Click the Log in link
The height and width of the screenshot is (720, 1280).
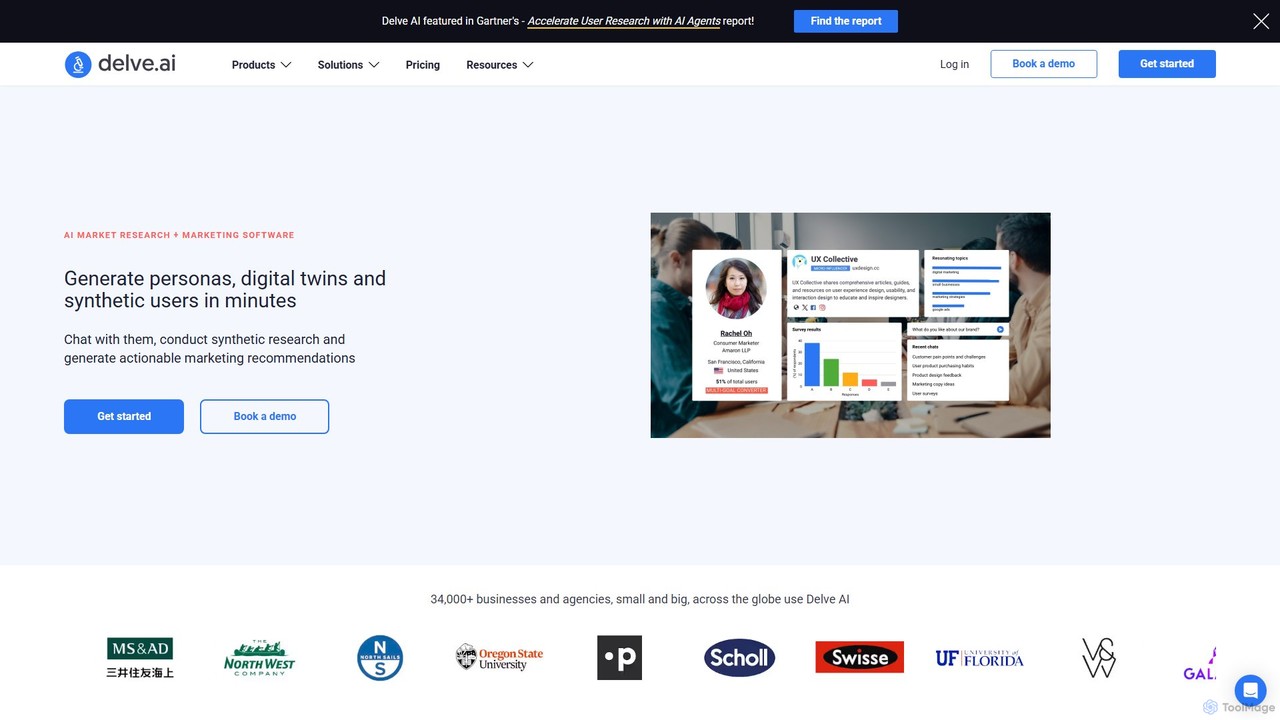click(954, 64)
